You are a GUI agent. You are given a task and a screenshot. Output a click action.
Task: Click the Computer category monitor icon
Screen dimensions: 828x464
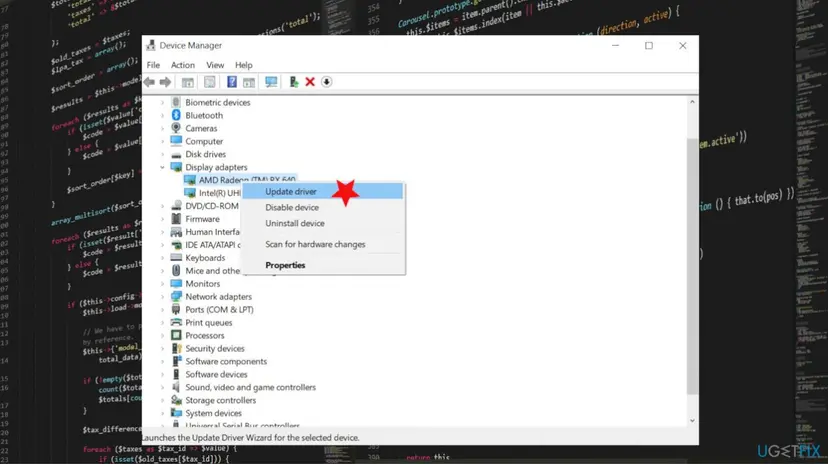(176, 141)
